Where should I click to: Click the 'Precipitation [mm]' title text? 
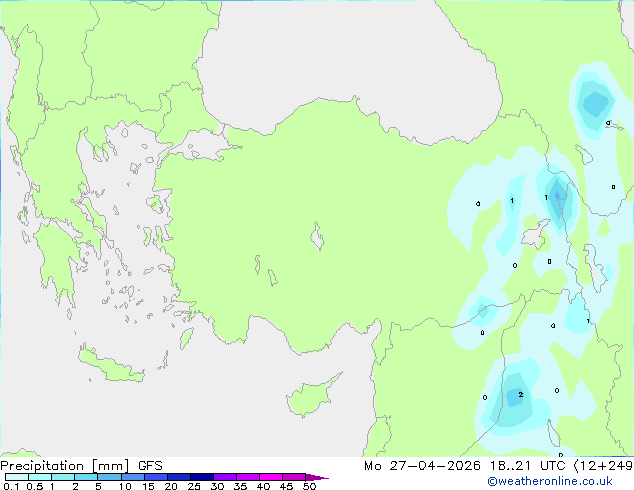(65, 466)
